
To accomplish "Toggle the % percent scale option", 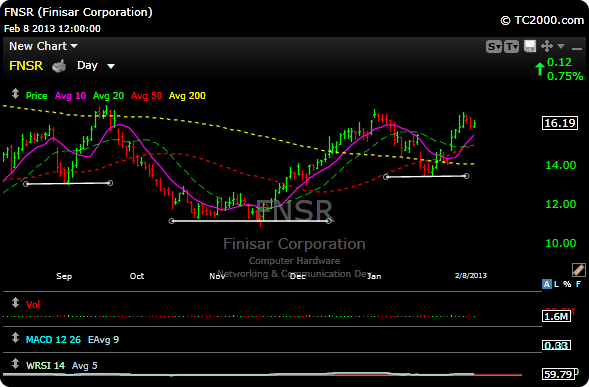I will coord(567,284).
